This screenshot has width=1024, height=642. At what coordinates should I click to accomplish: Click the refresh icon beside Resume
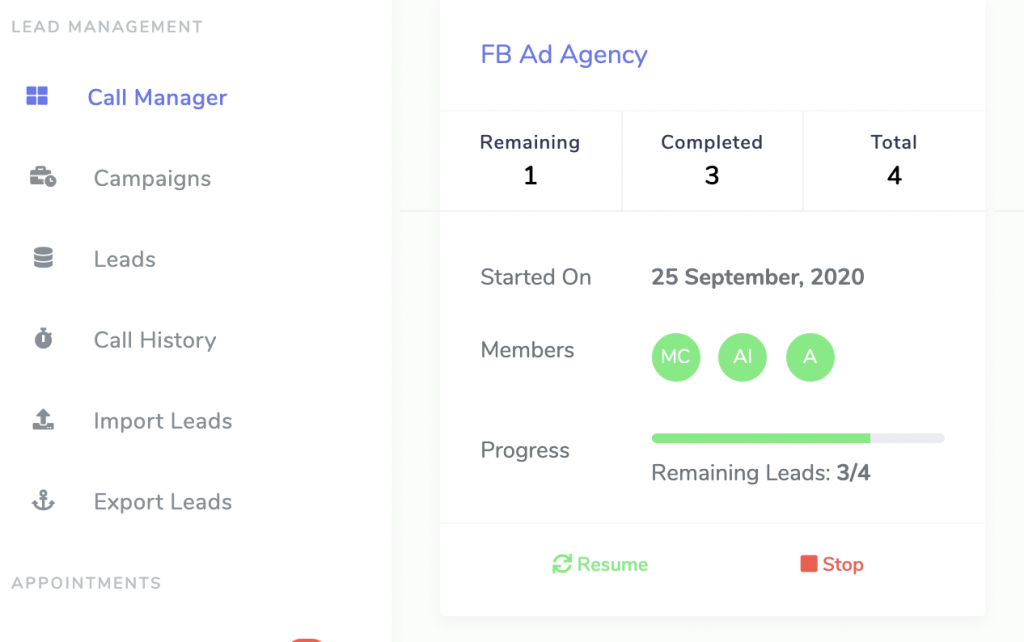(x=563, y=563)
